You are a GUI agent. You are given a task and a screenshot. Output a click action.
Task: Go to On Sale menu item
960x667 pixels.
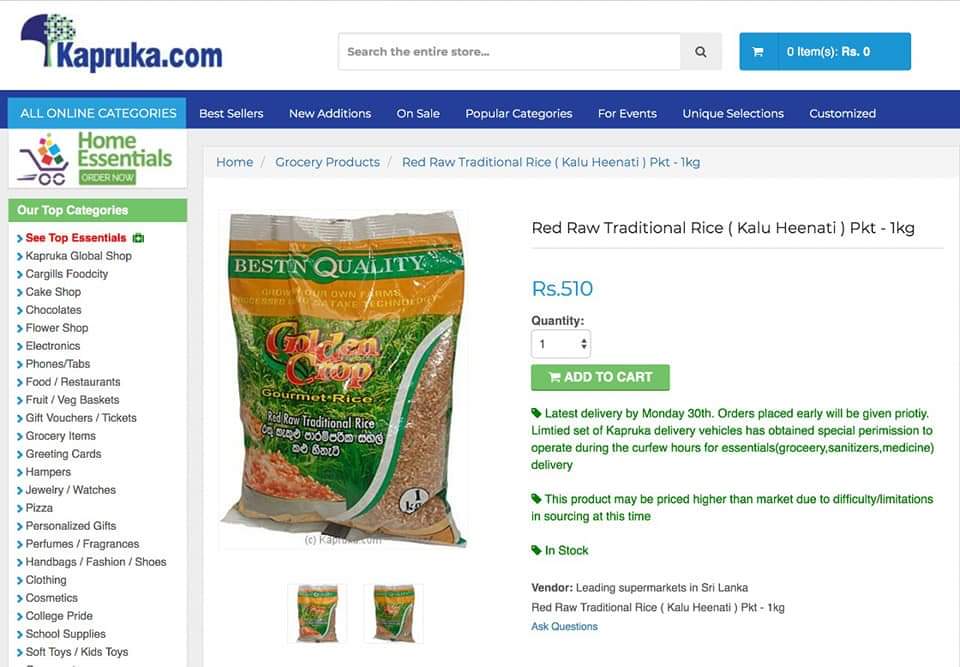(418, 113)
